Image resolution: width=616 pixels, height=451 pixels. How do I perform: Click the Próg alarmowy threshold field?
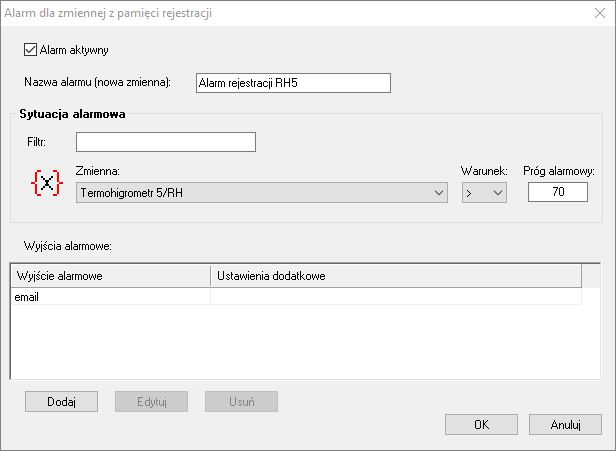[558, 192]
